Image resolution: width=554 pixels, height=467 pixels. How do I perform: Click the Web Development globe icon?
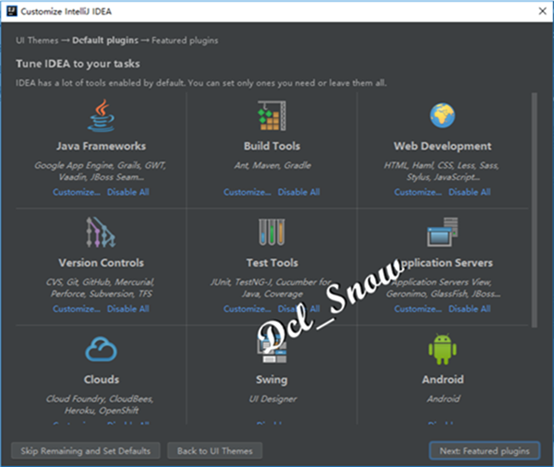pyautogui.click(x=442, y=116)
